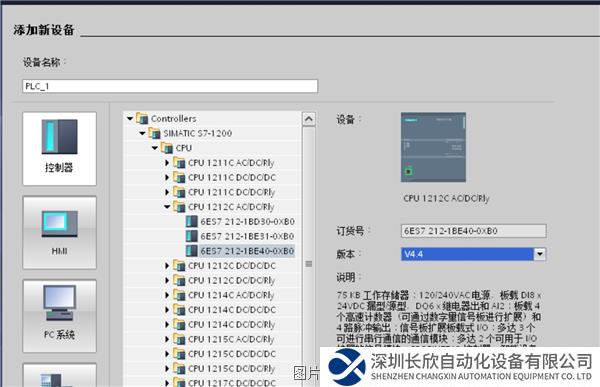Viewport: 600px width, 387px height.
Task: Click the device name field PLC_1
Action: [x=170, y=86]
